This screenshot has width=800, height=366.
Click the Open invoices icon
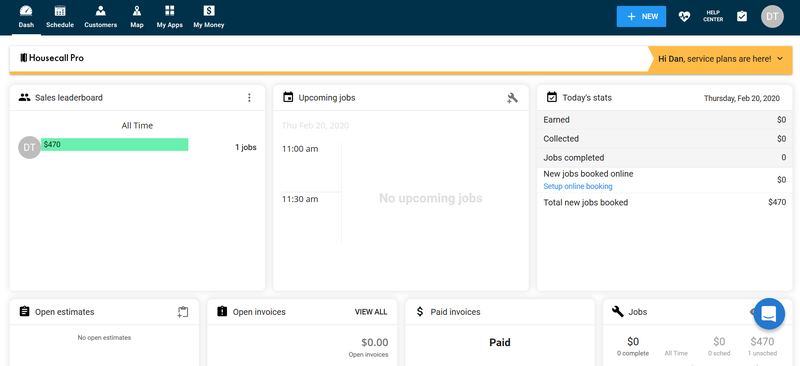point(222,311)
